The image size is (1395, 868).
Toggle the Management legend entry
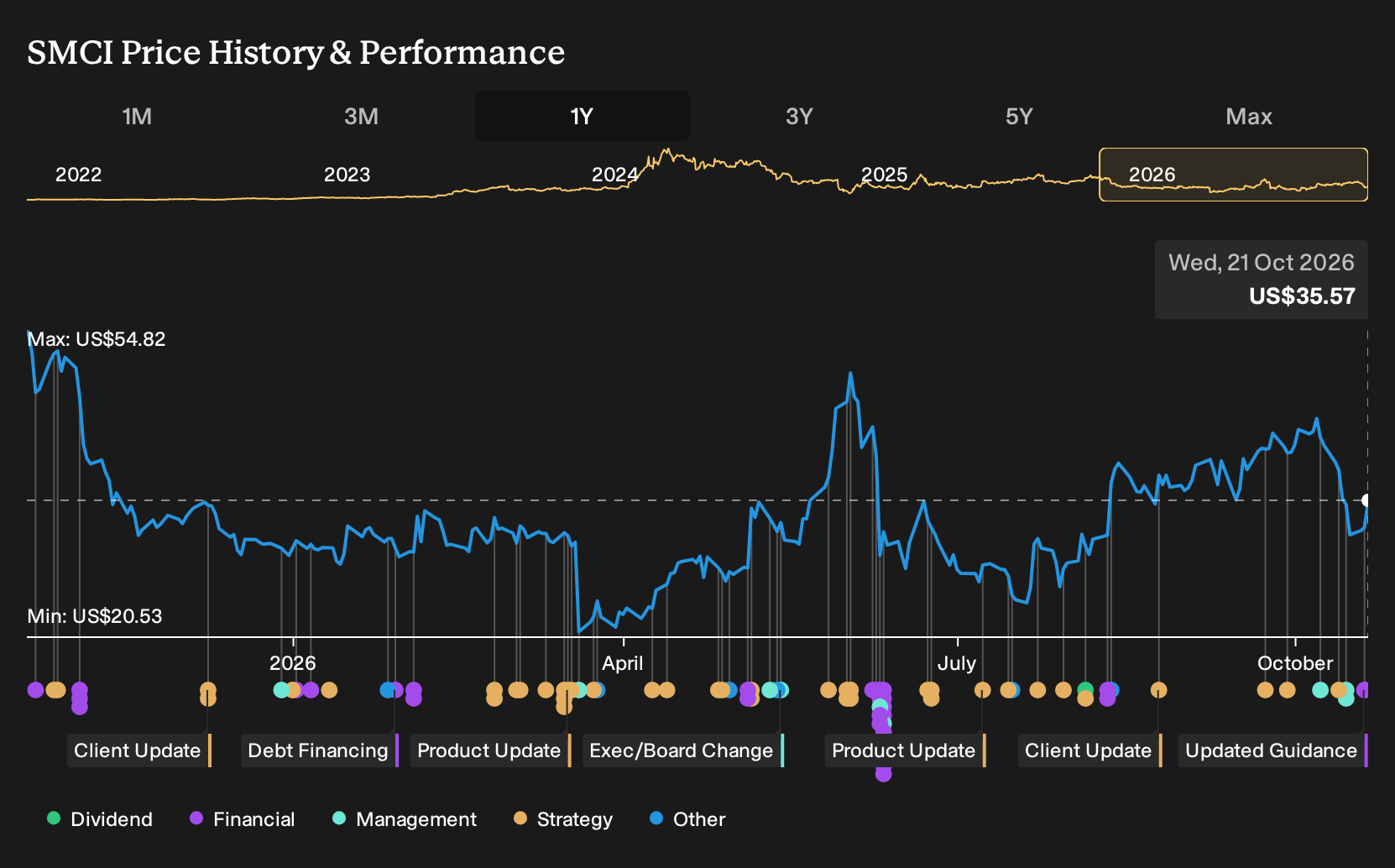point(405,818)
